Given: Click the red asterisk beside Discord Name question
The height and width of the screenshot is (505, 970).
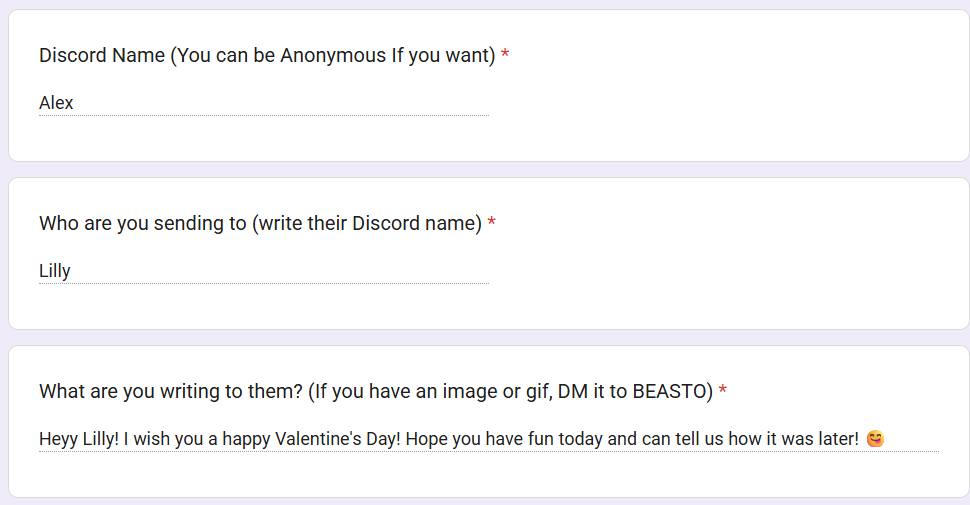Looking at the screenshot, I should coord(505,56).
